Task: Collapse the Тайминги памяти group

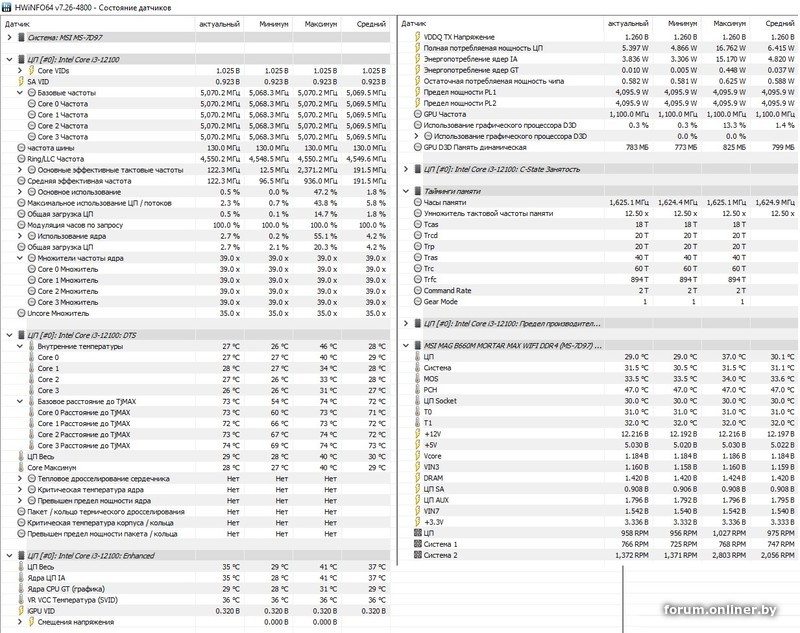Action: 406,191
